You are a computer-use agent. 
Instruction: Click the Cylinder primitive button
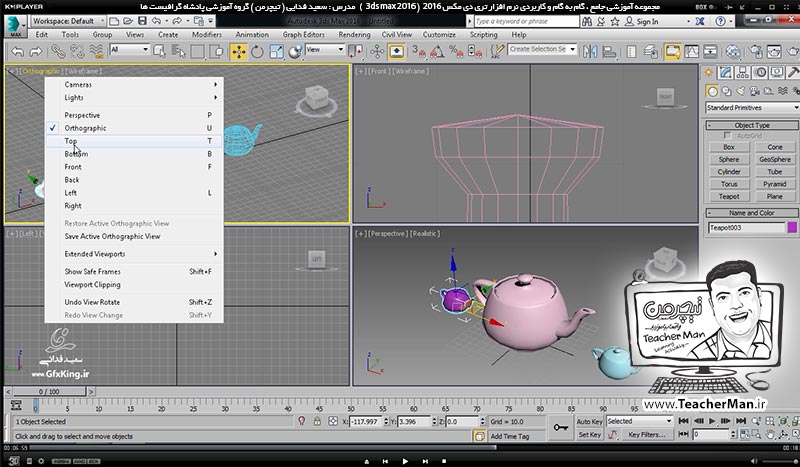pyautogui.click(x=729, y=171)
